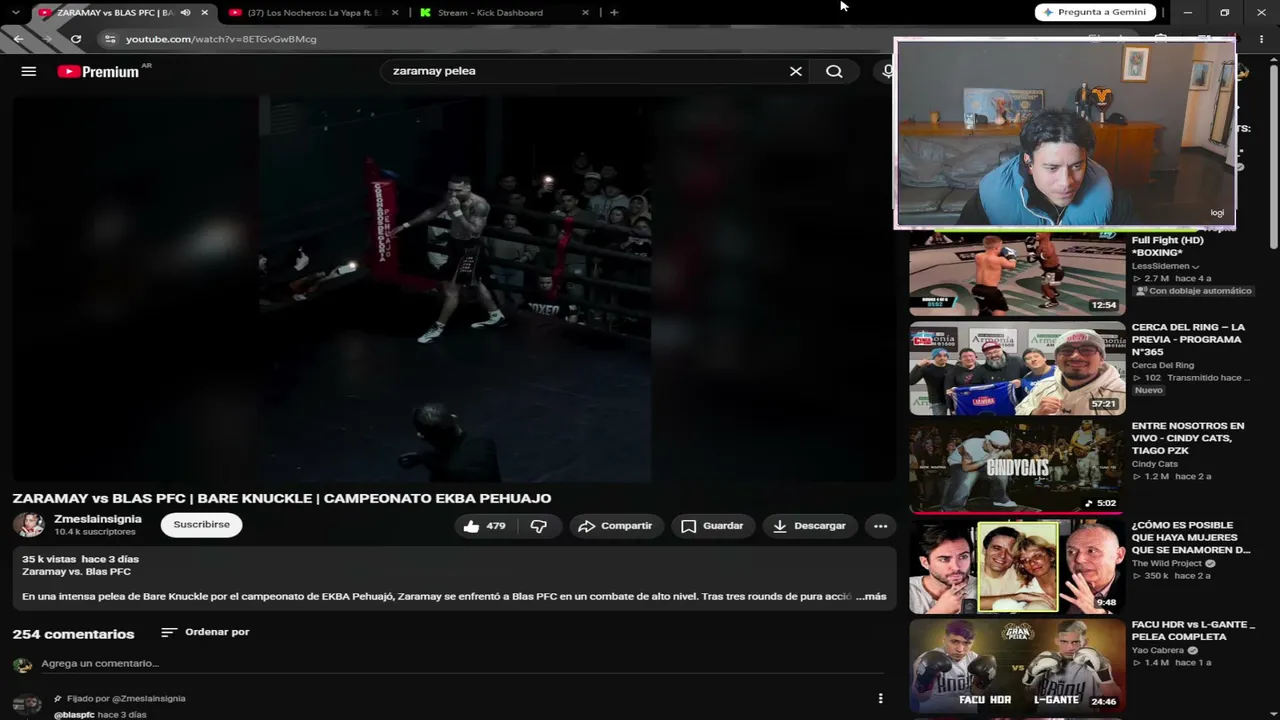The width and height of the screenshot is (1280, 720).
Task: Open the CINDYCATS video thumbnail
Action: 1017,467
